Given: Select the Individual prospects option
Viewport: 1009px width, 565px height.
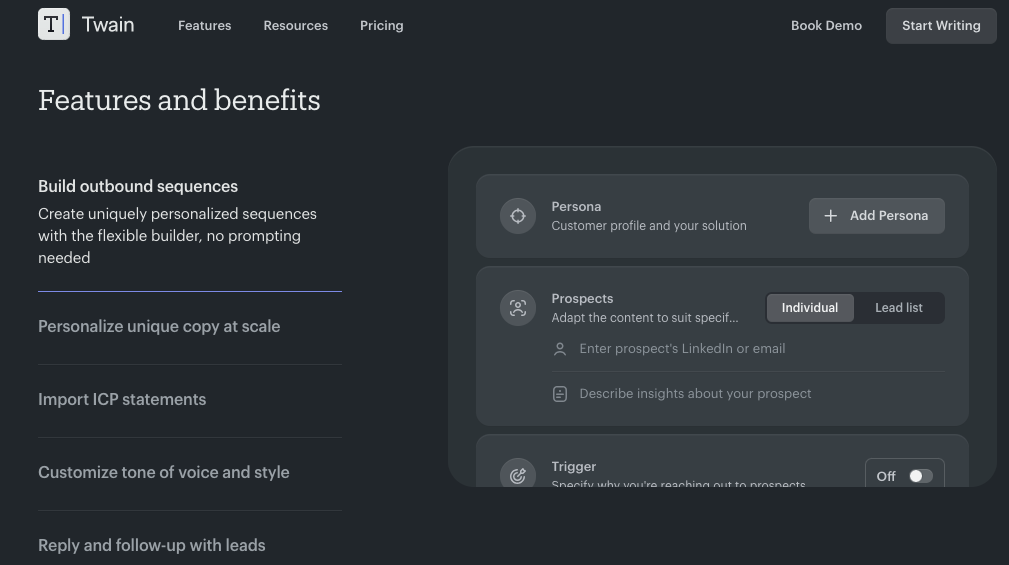Looking at the screenshot, I should (x=810, y=308).
